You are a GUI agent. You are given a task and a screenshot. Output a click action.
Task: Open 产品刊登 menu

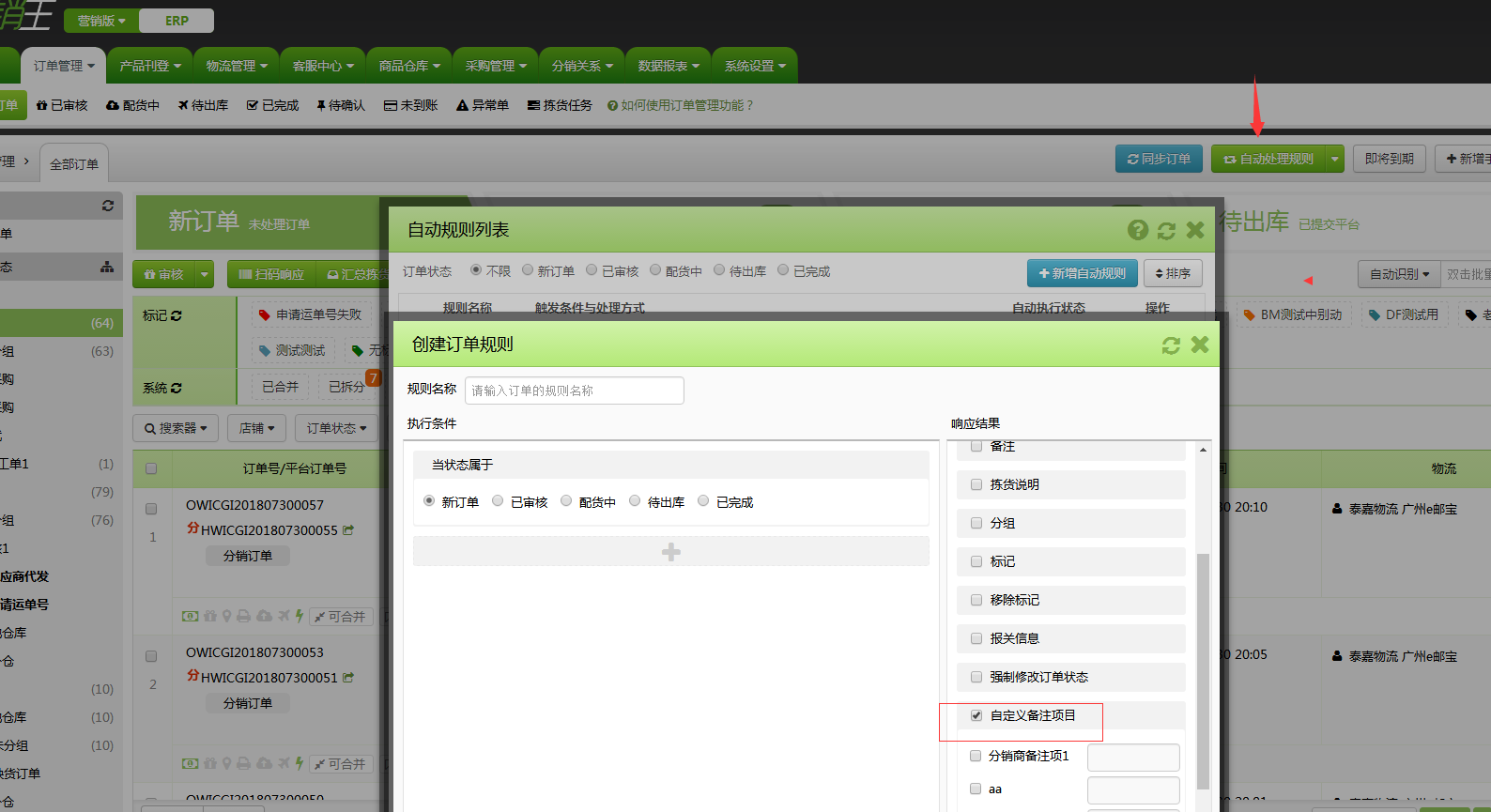[x=150, y=66]
